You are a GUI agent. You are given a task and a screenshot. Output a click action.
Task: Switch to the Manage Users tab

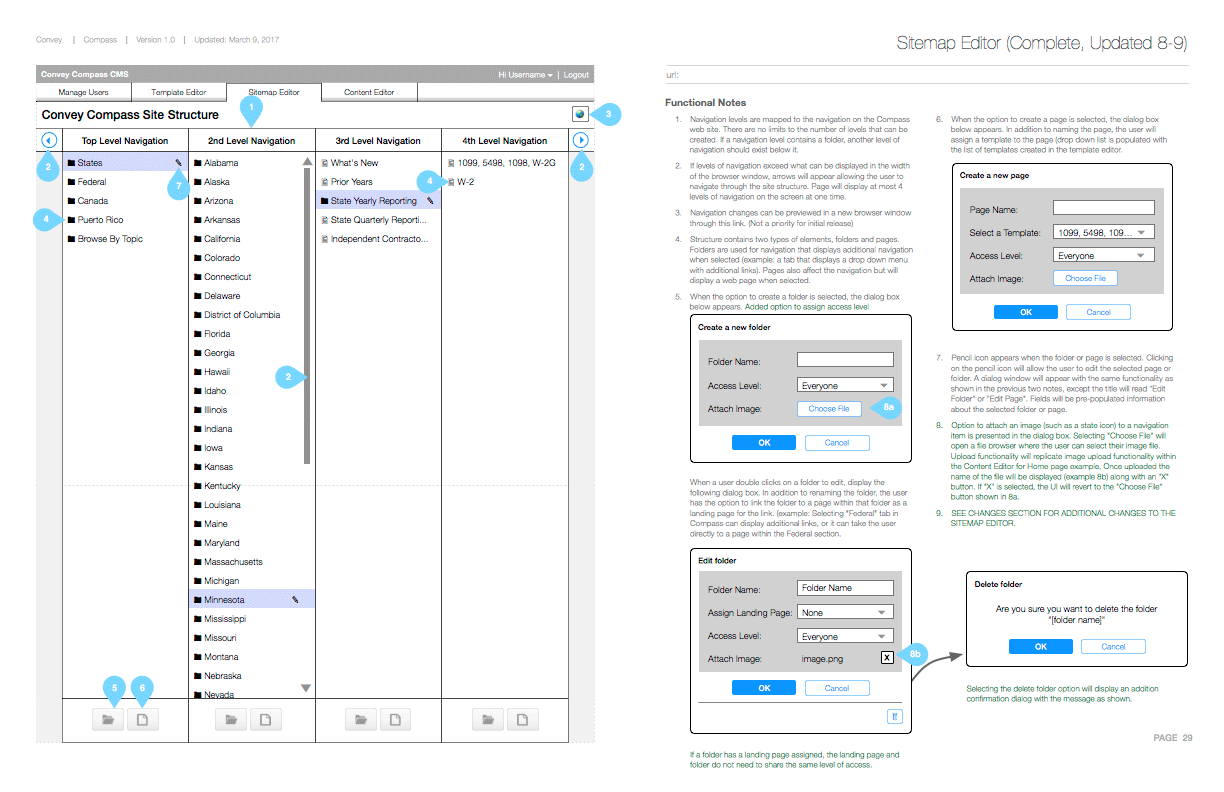pos(83,92)
